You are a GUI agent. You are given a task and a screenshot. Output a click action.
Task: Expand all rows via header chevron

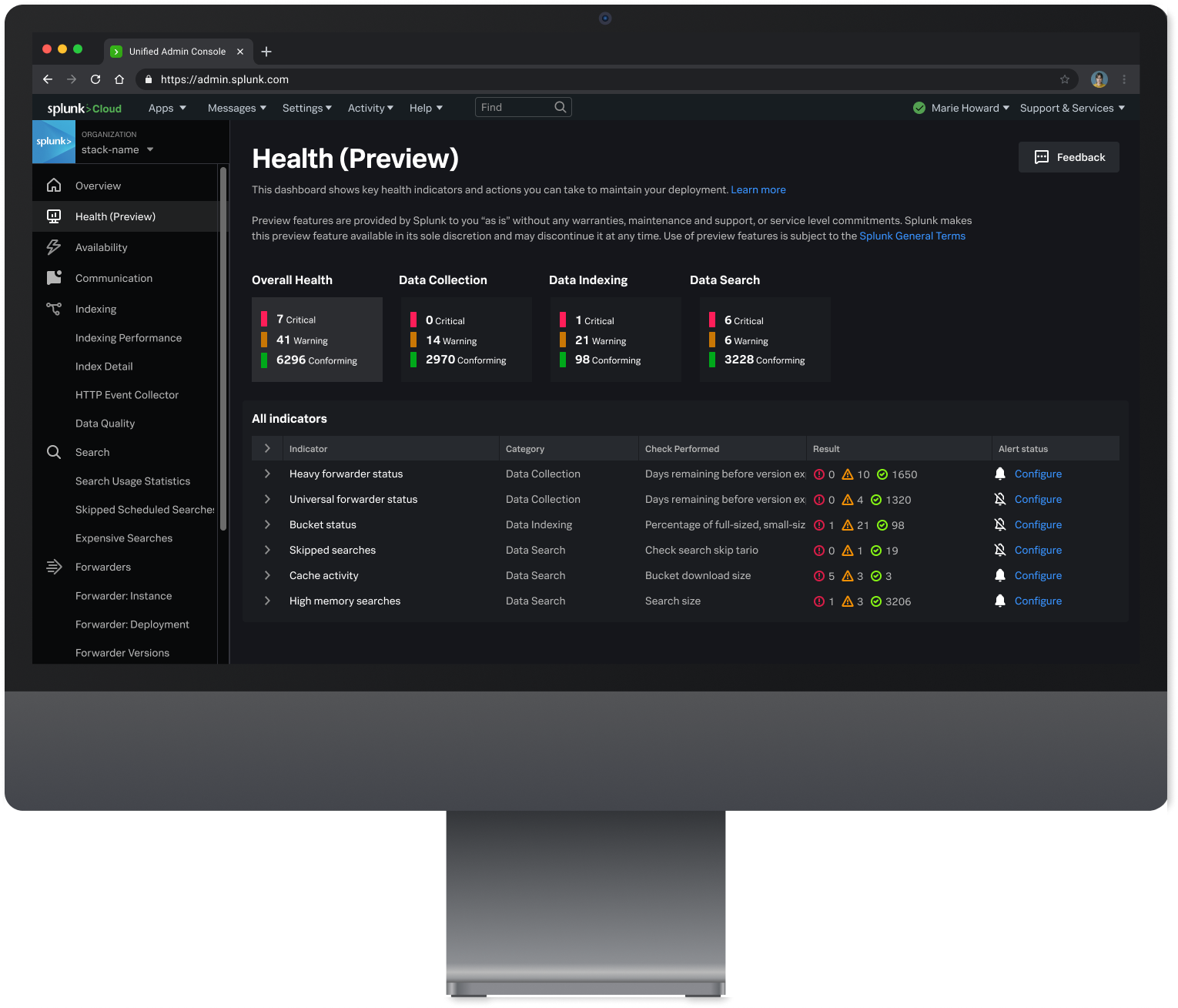pyautogui.click(x=267, y=448)
